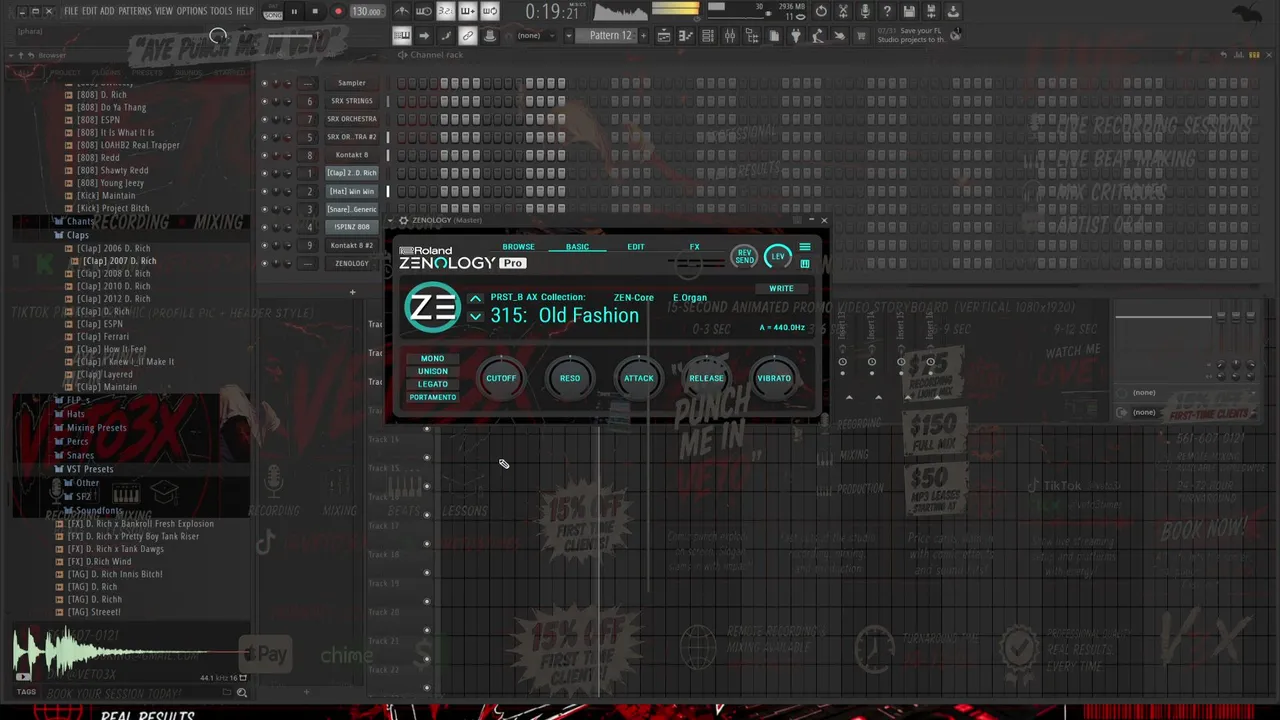1280x720 pixels.
Task: Click the 130.000 tempo field
Action: click(x=366, y=12)
